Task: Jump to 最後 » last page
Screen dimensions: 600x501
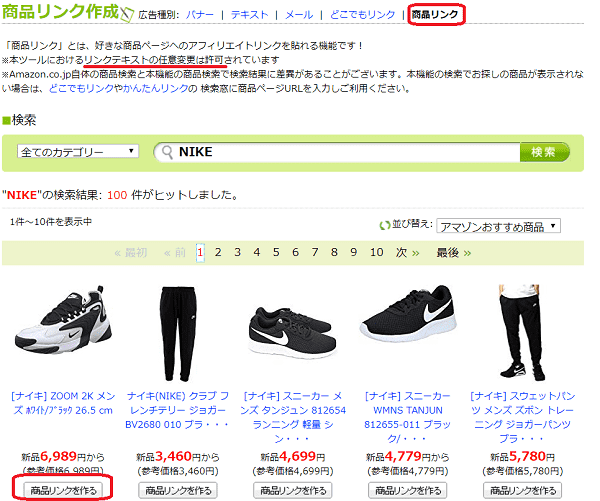Action: pos(453,253)
